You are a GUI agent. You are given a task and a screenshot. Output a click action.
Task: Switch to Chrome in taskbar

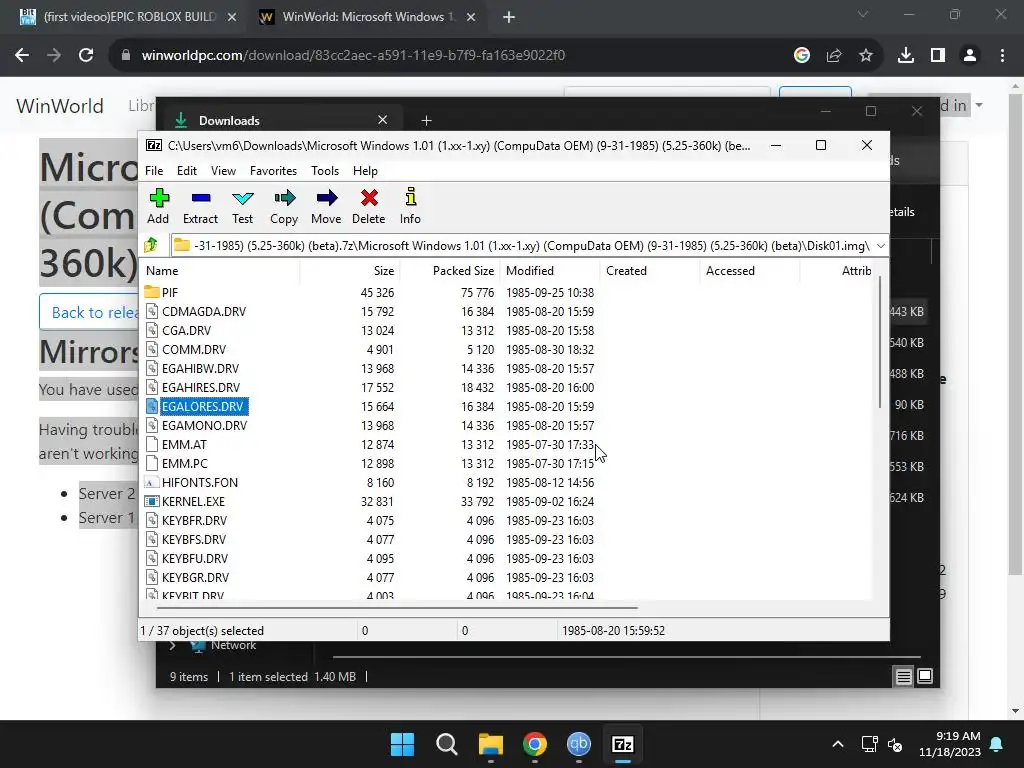click(x=535, y=744)
